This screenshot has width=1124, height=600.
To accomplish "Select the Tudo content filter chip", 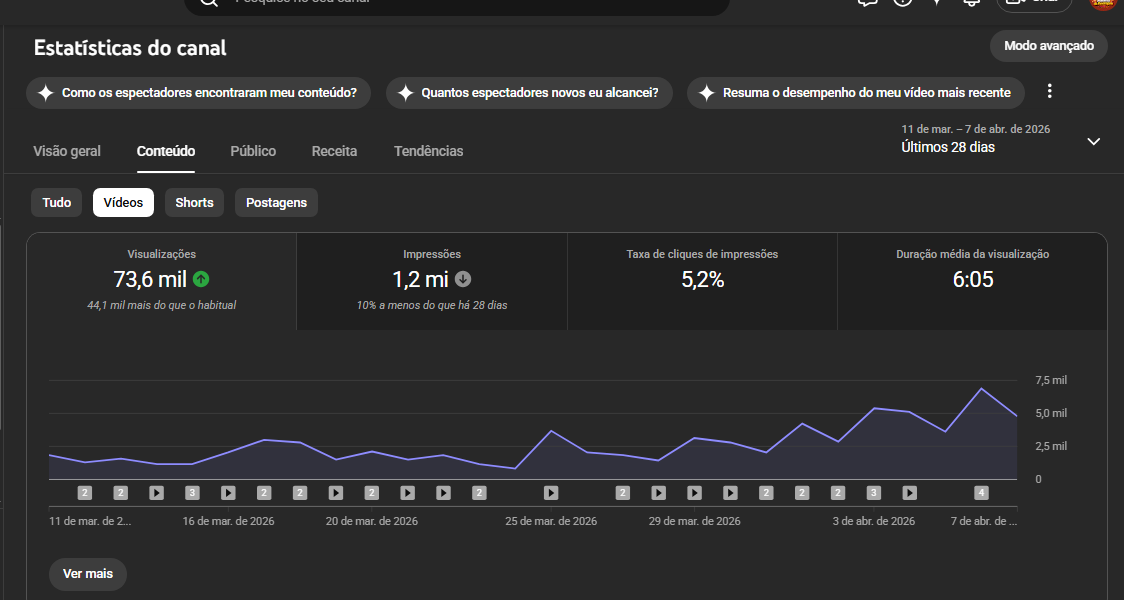I will (57, 203).
